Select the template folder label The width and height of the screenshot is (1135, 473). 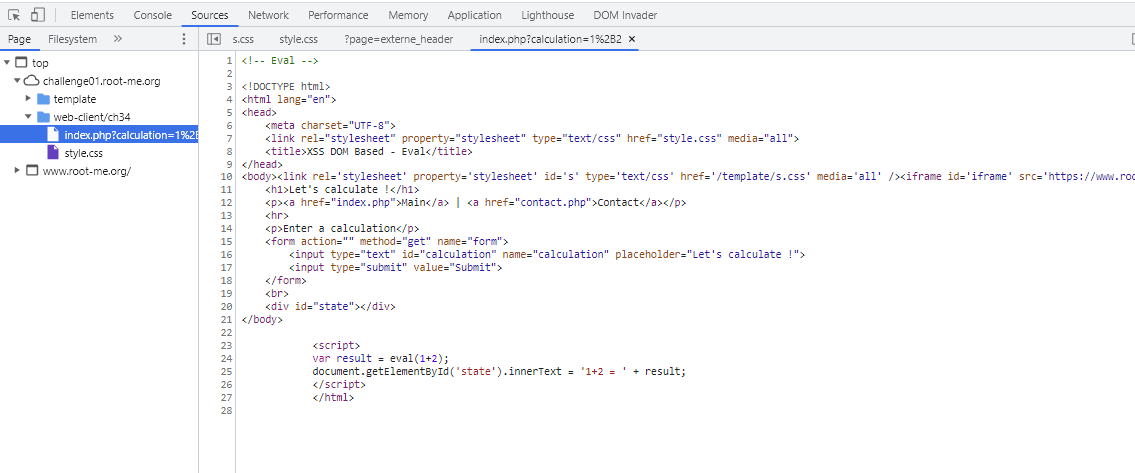(x=75, y=99)
